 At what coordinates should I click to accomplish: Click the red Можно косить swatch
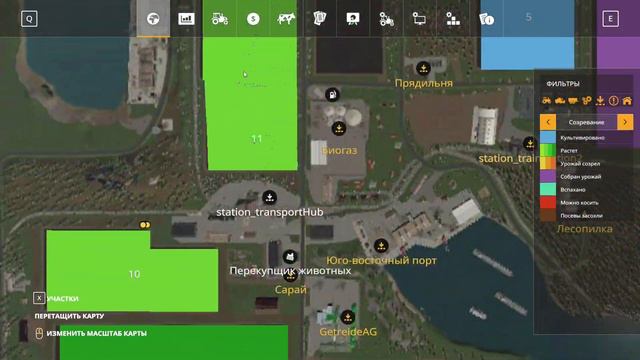[x=548, y=202]
